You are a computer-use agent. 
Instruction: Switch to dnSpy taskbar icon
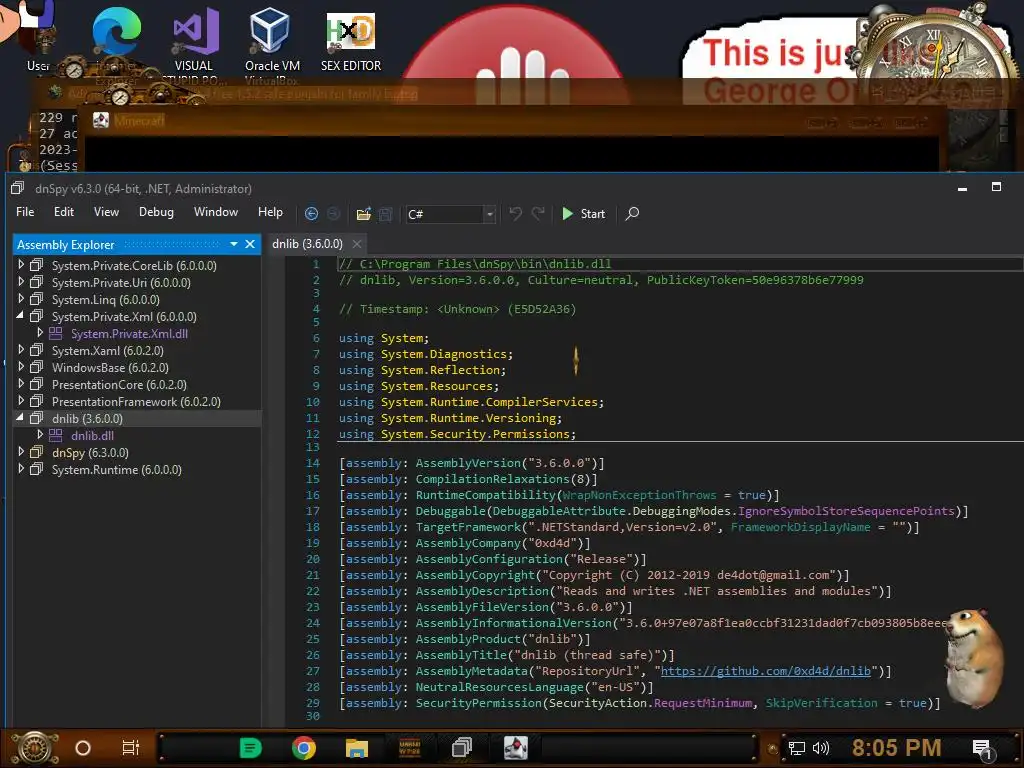tap(462, 748)
